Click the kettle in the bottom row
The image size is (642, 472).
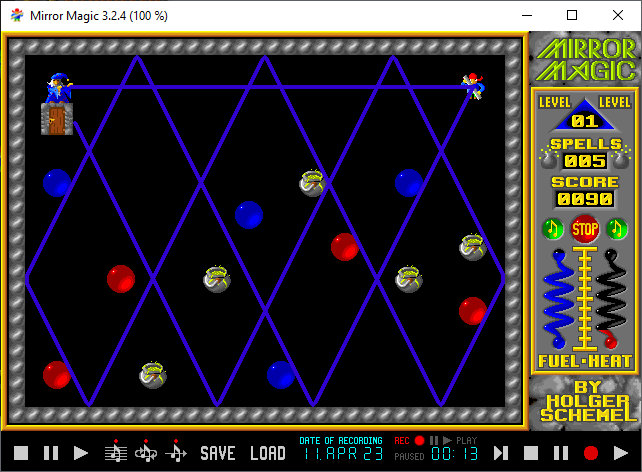pos(152,375)
